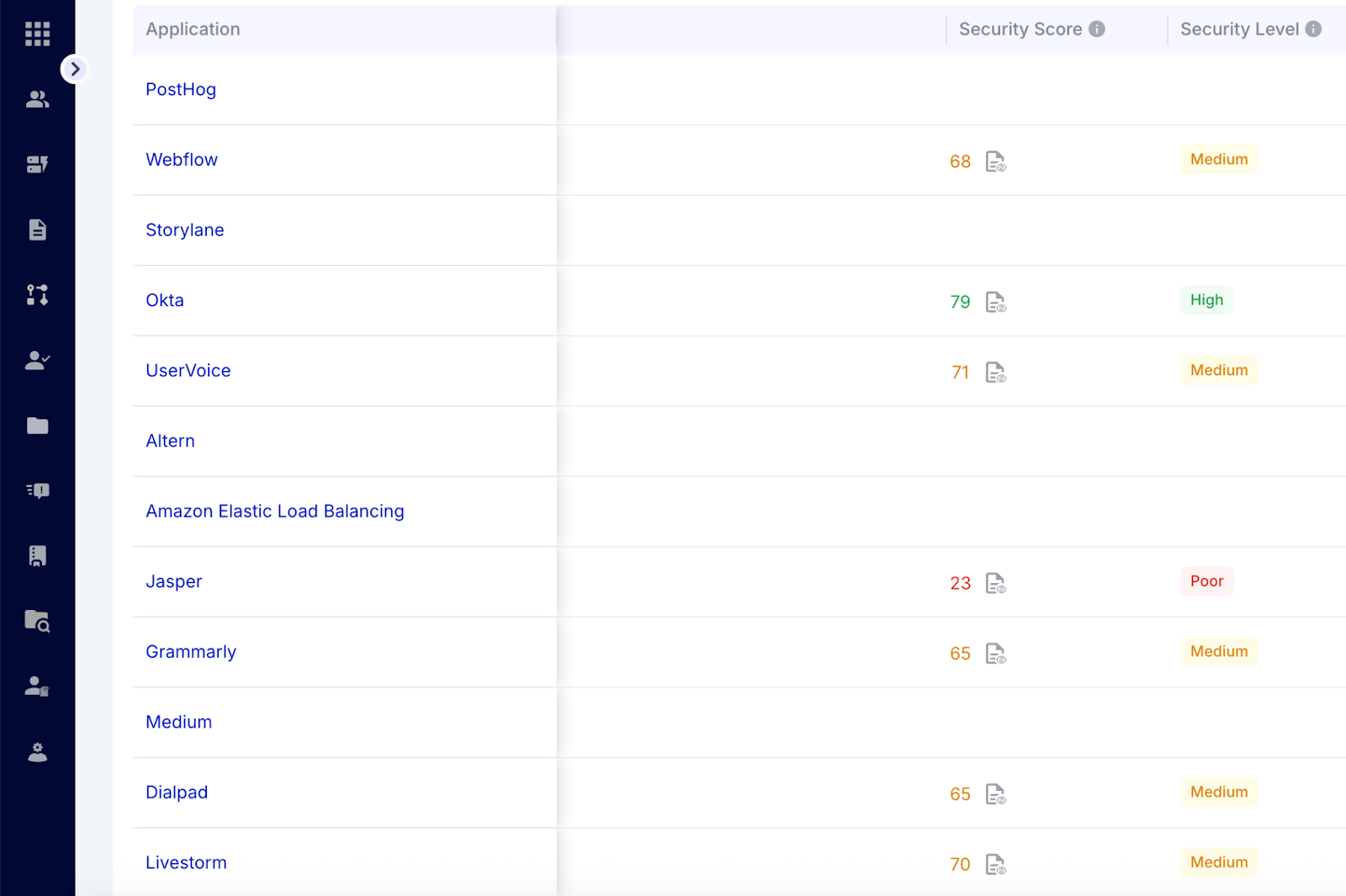Click the Poor badge for Jasper

point(1206,581)
